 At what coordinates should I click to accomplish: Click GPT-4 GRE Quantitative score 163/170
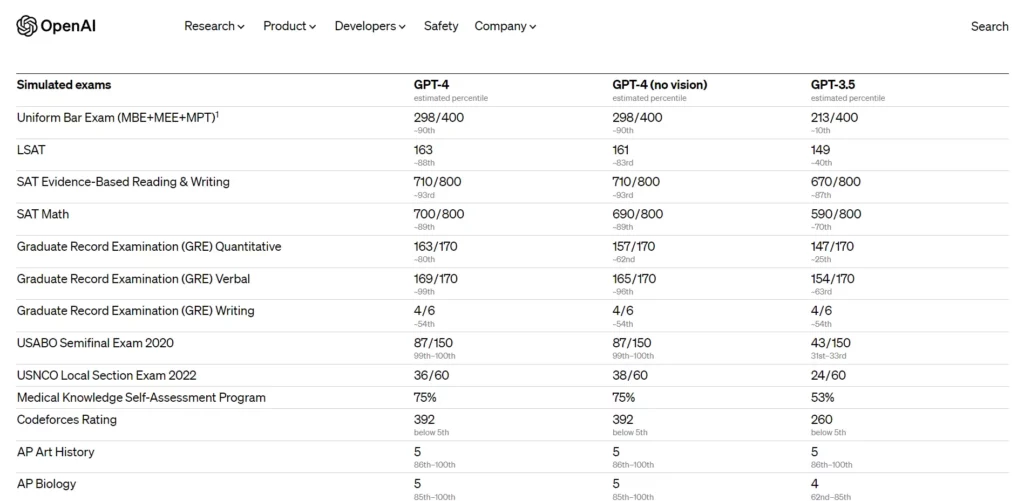coord(436,247)
